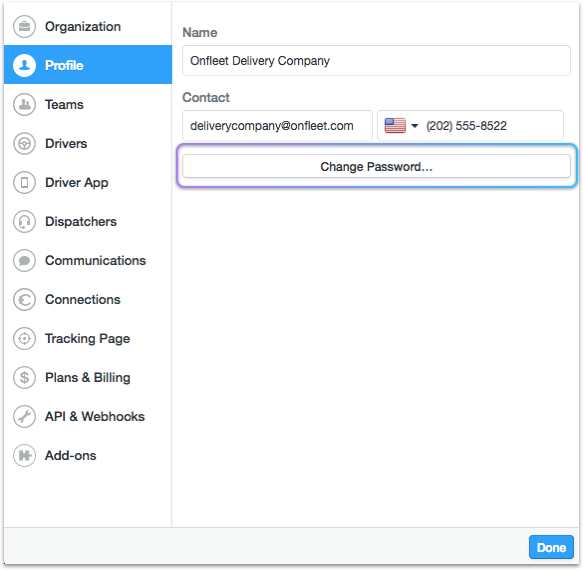Click the Driver App phone icon

pyautogui.click(x=25, y=183)
